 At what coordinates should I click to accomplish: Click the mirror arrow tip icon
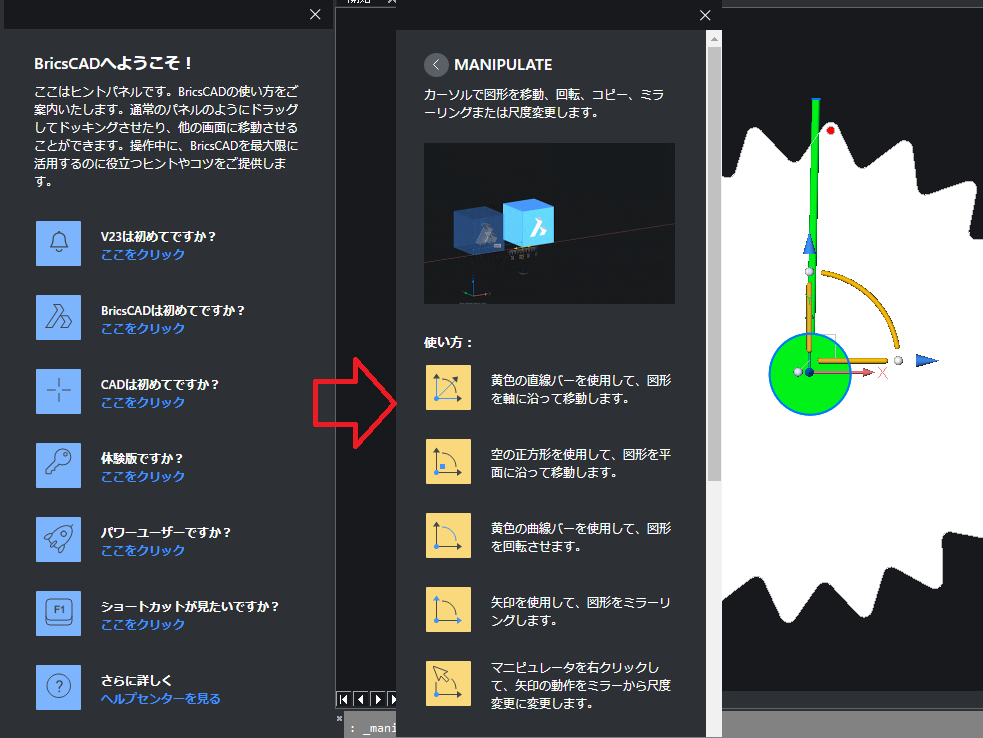pos(448,609)
